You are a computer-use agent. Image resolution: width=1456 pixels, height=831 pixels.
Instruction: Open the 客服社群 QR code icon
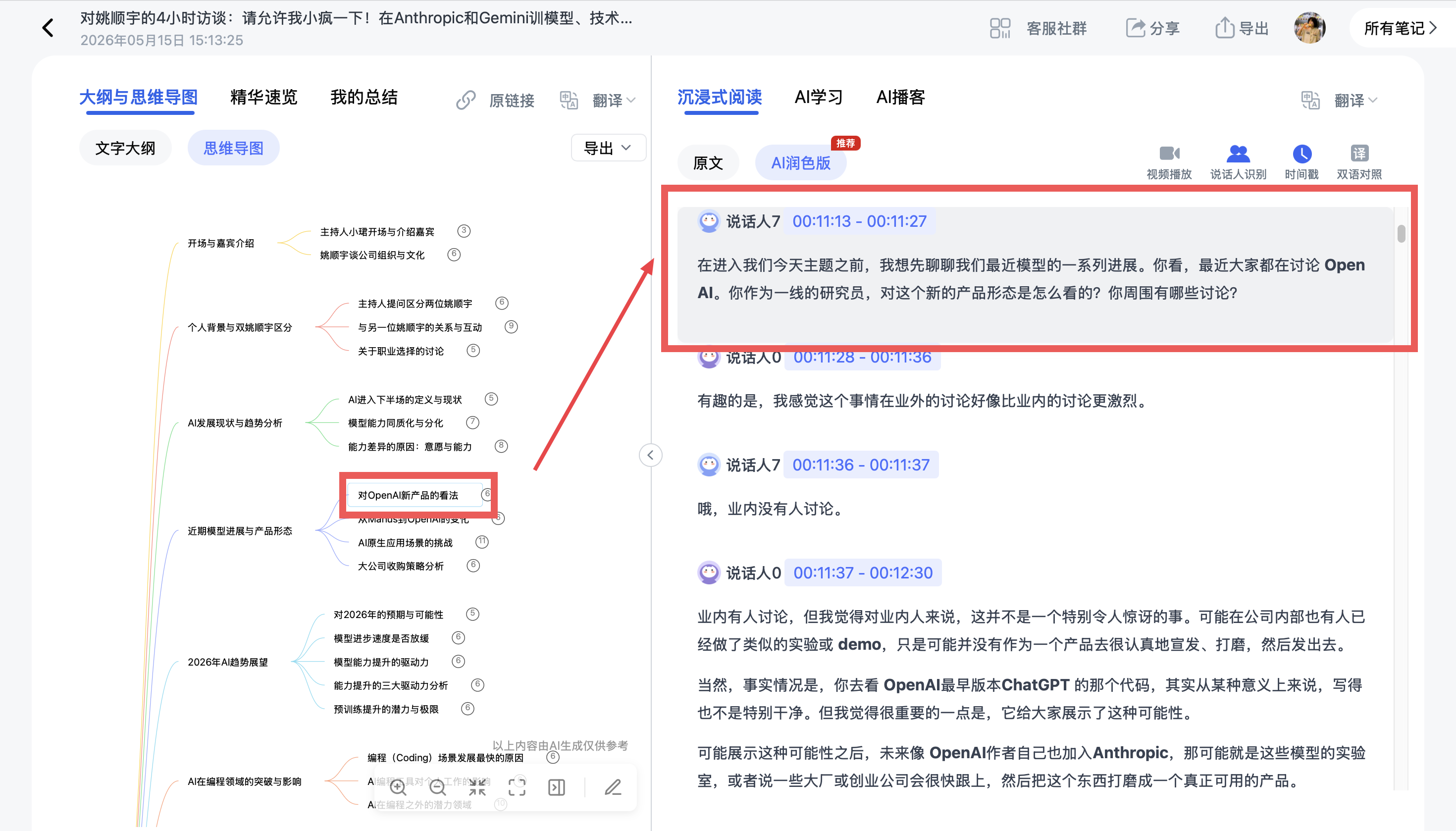coord(1000,28)
